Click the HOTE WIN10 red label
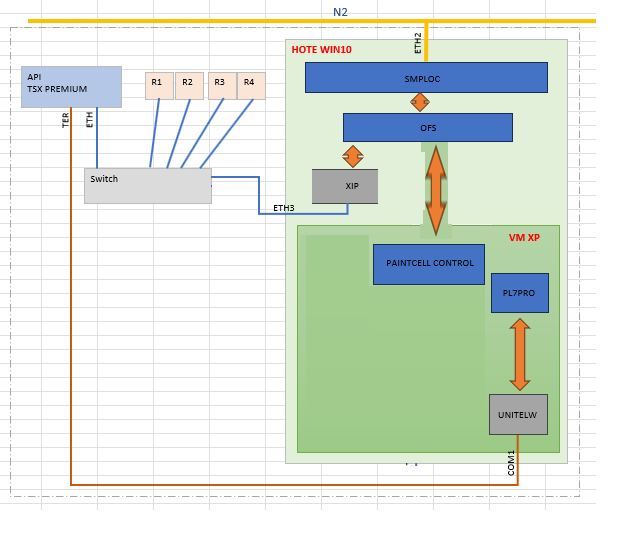Image resolution: width=634 pixels, height=534 pixels. click(321, 49)
